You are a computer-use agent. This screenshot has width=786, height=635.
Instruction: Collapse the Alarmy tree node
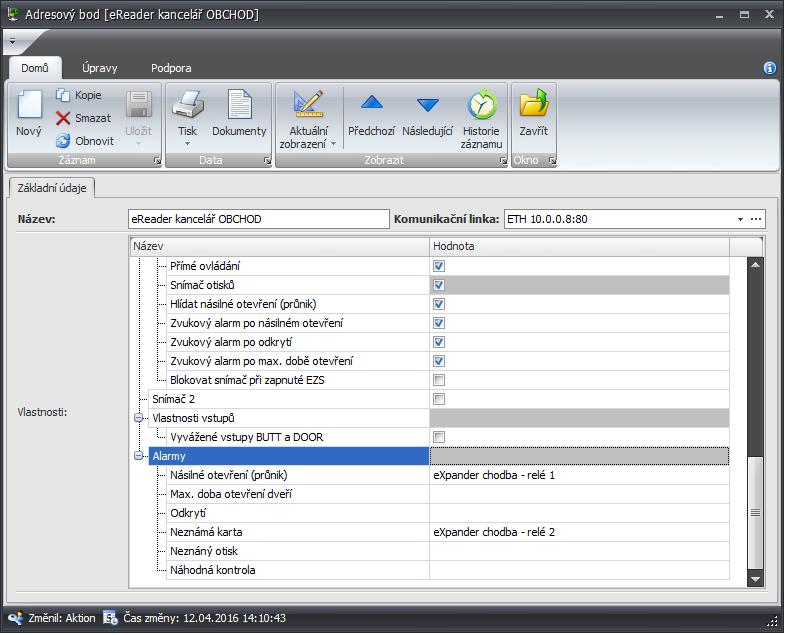tap(139, 456)
